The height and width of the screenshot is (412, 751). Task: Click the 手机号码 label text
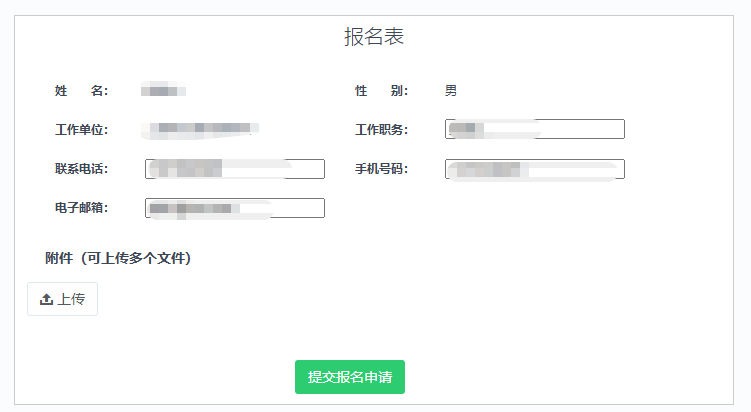pos(381,169)
